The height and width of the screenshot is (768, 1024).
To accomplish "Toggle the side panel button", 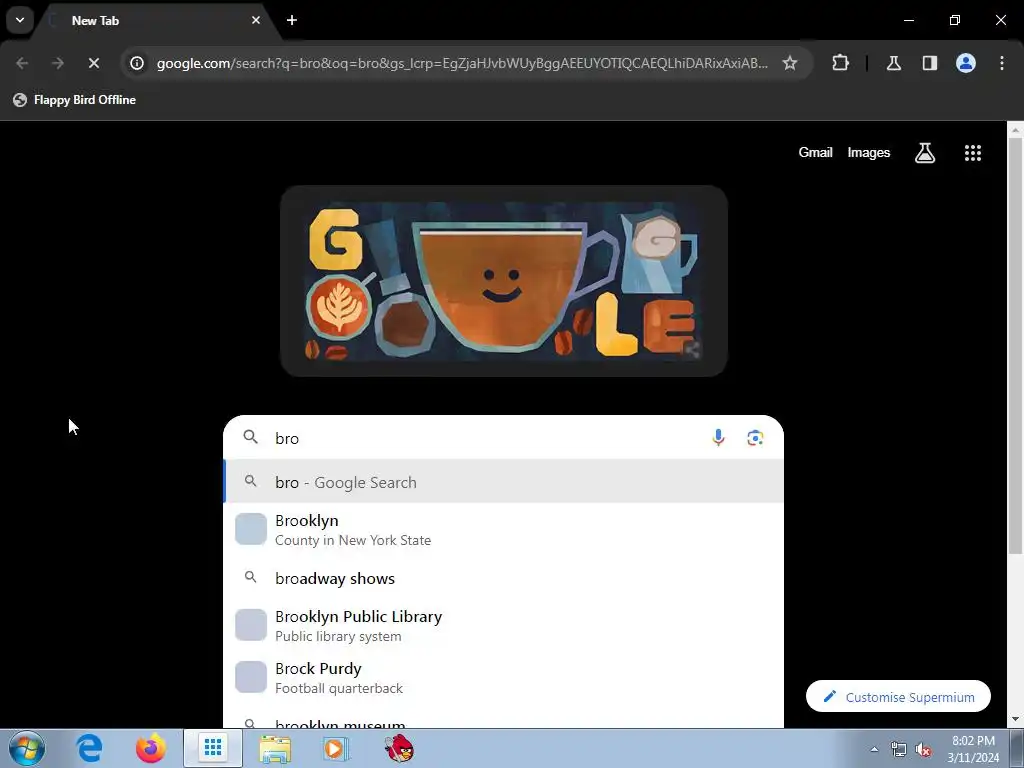I will [929, 63].
